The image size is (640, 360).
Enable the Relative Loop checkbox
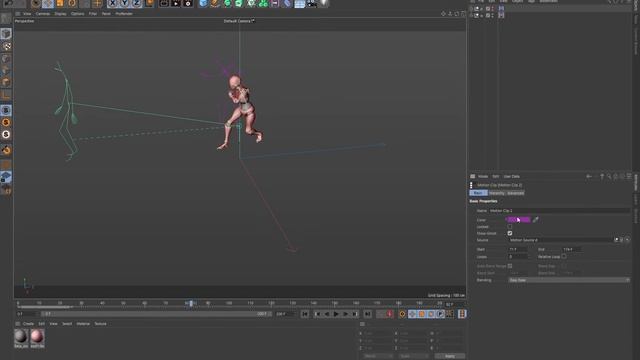(564, 257)
